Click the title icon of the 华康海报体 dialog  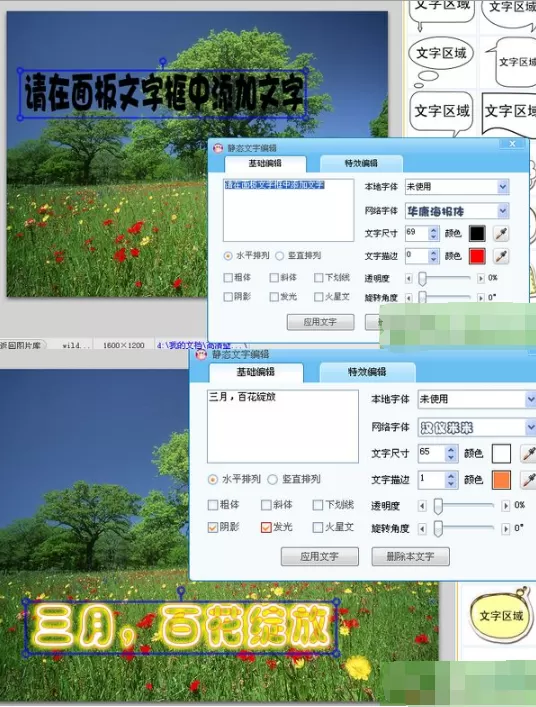[x=218, y=148]
